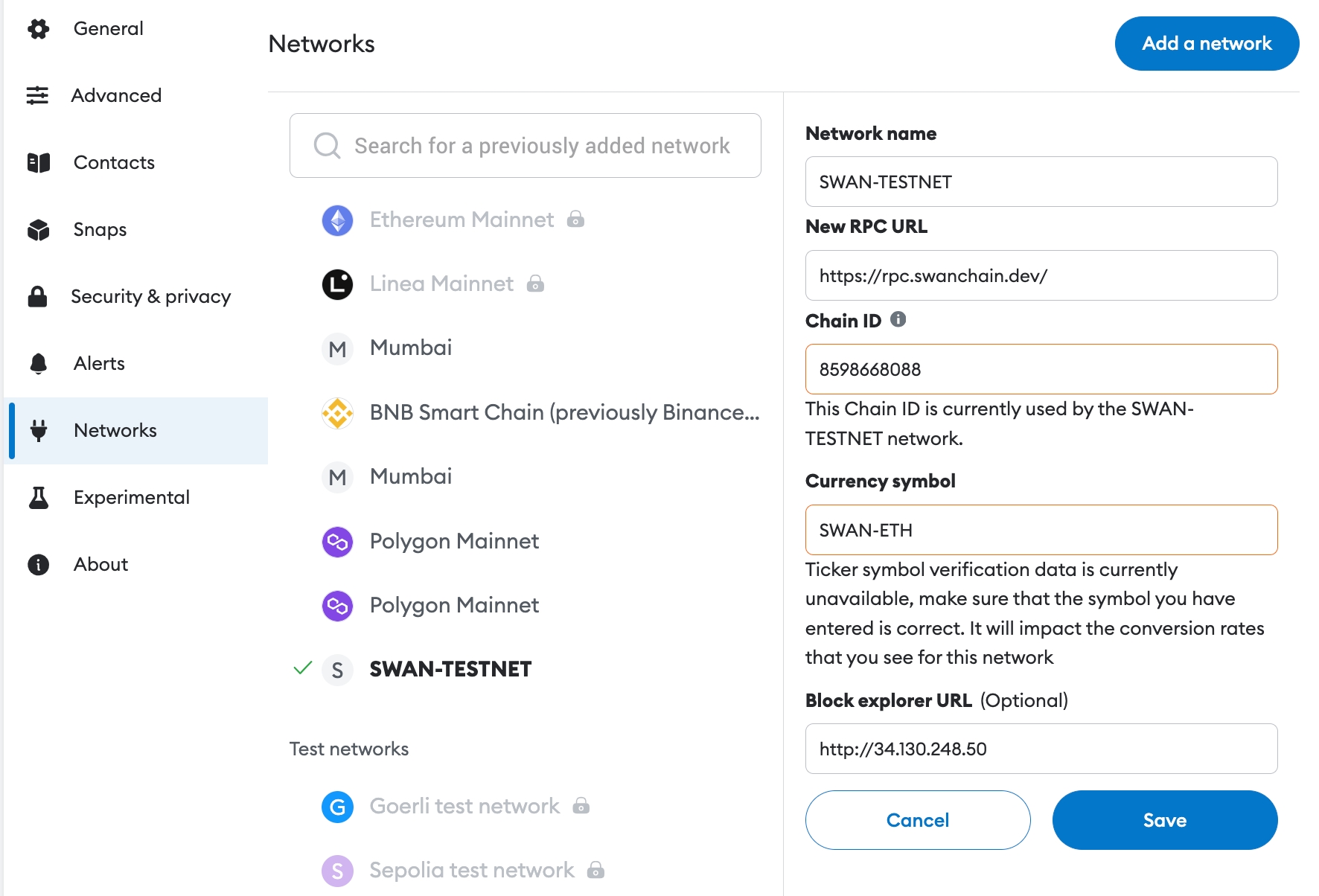Screen dimensions: 1319x896
Task: Save the SWAN-TESTNET network changes
Action: (1164, 820)
